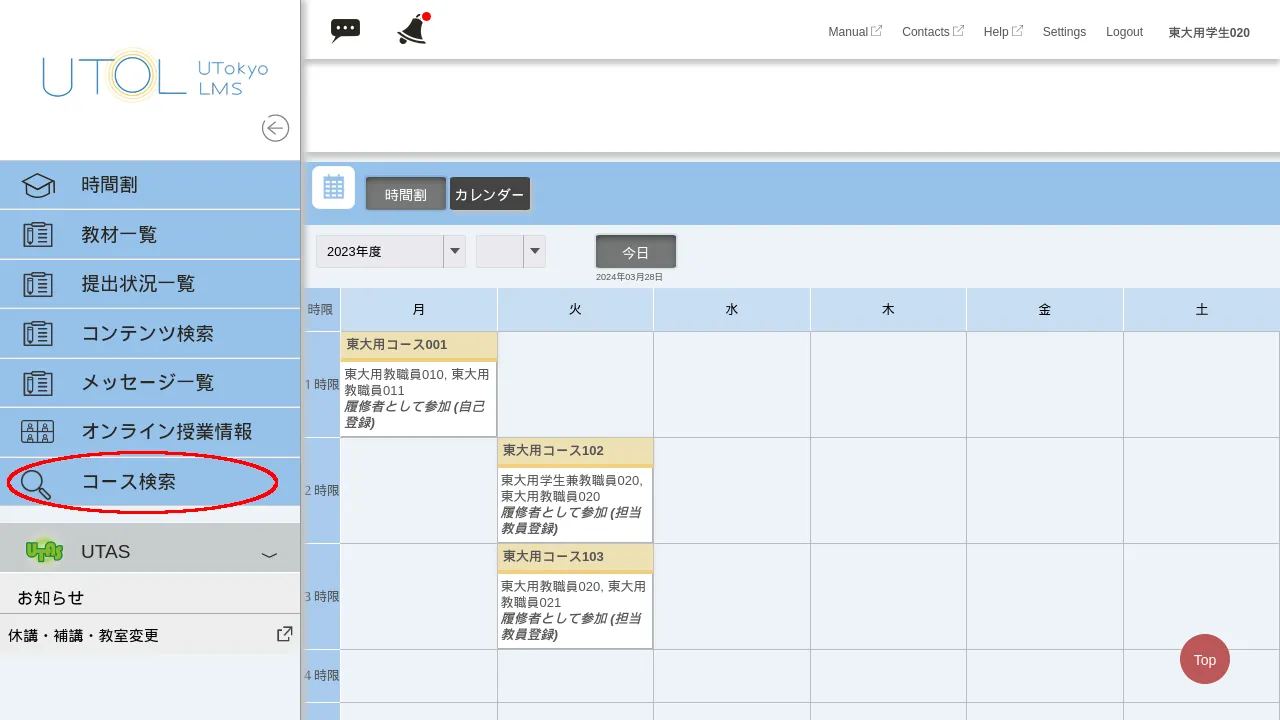Screen dimensions: 1280x720
Task: Collapse sidebar with the left arrow icon
Action: coord(275,128)
